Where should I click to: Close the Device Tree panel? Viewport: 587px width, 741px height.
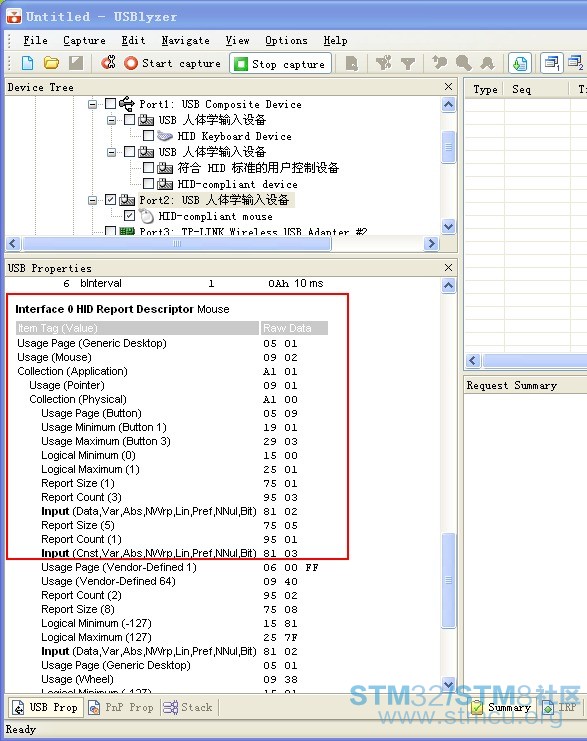449,86
